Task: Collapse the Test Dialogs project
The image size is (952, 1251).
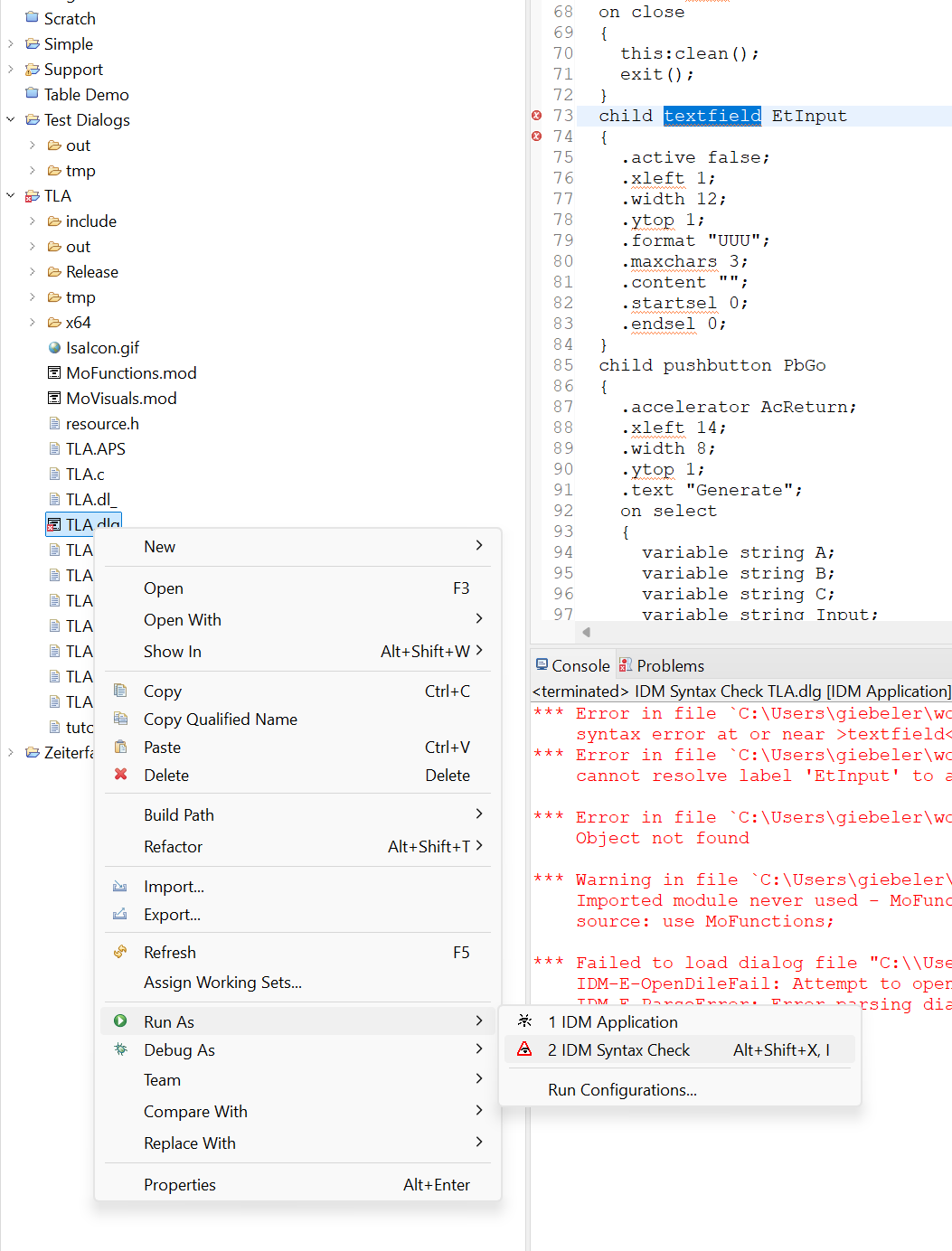Action: (10, 119)
